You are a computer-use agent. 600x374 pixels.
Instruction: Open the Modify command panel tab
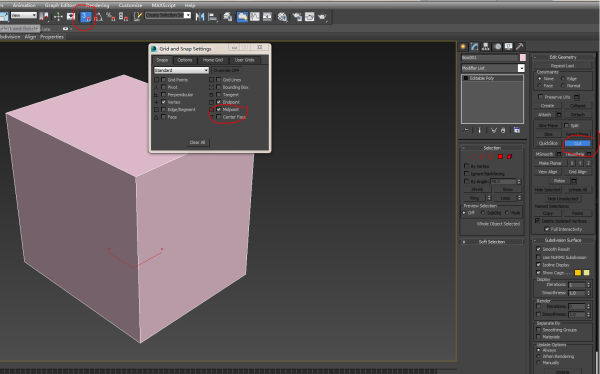[474, 47]
